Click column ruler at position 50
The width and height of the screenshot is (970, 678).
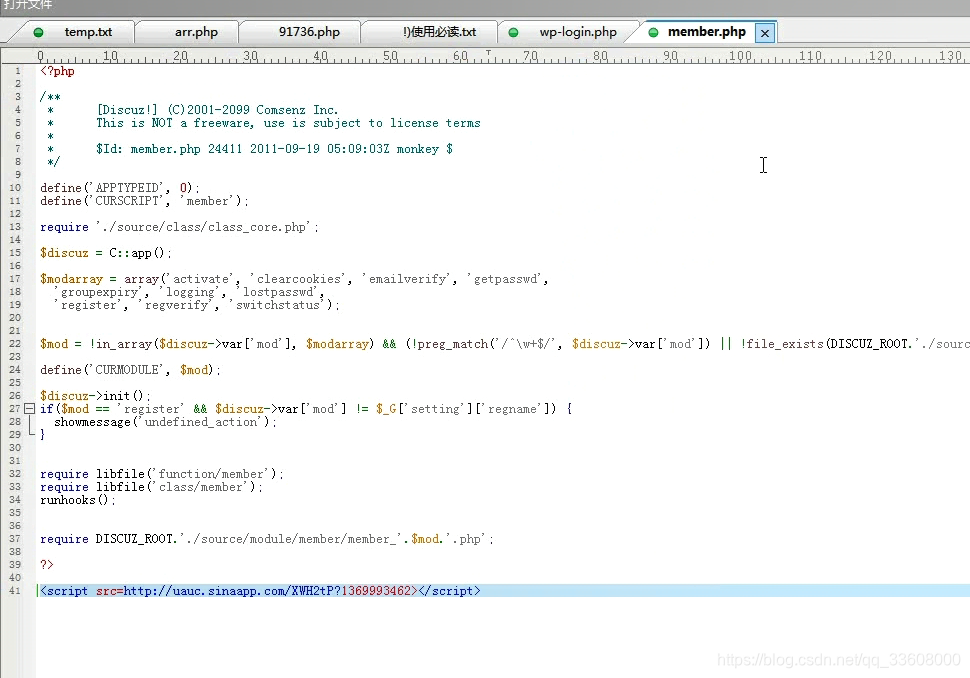tap(390, 56)
